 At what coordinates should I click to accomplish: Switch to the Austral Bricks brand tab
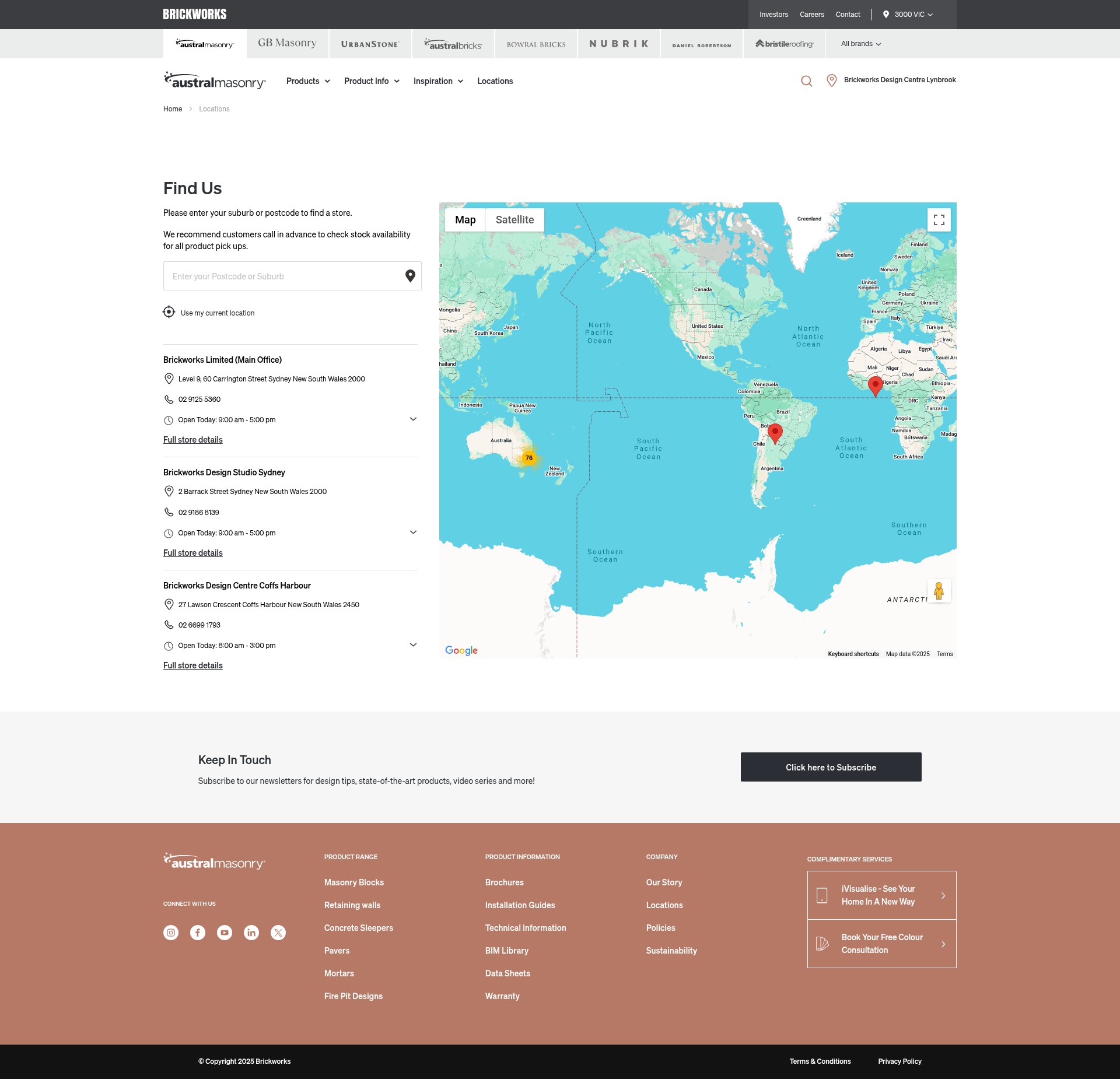point(453,44)
